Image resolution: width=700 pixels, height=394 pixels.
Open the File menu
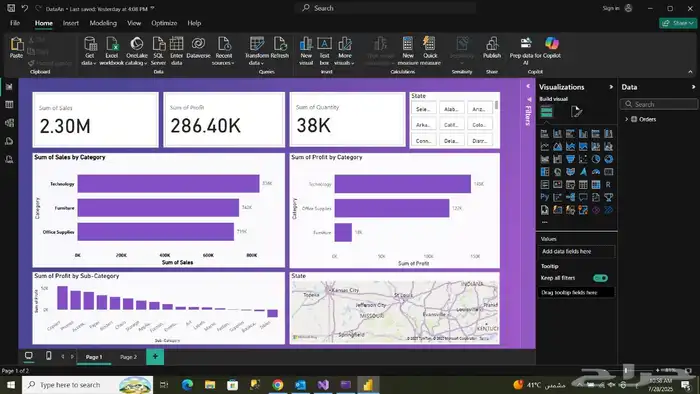pos(15,23)
